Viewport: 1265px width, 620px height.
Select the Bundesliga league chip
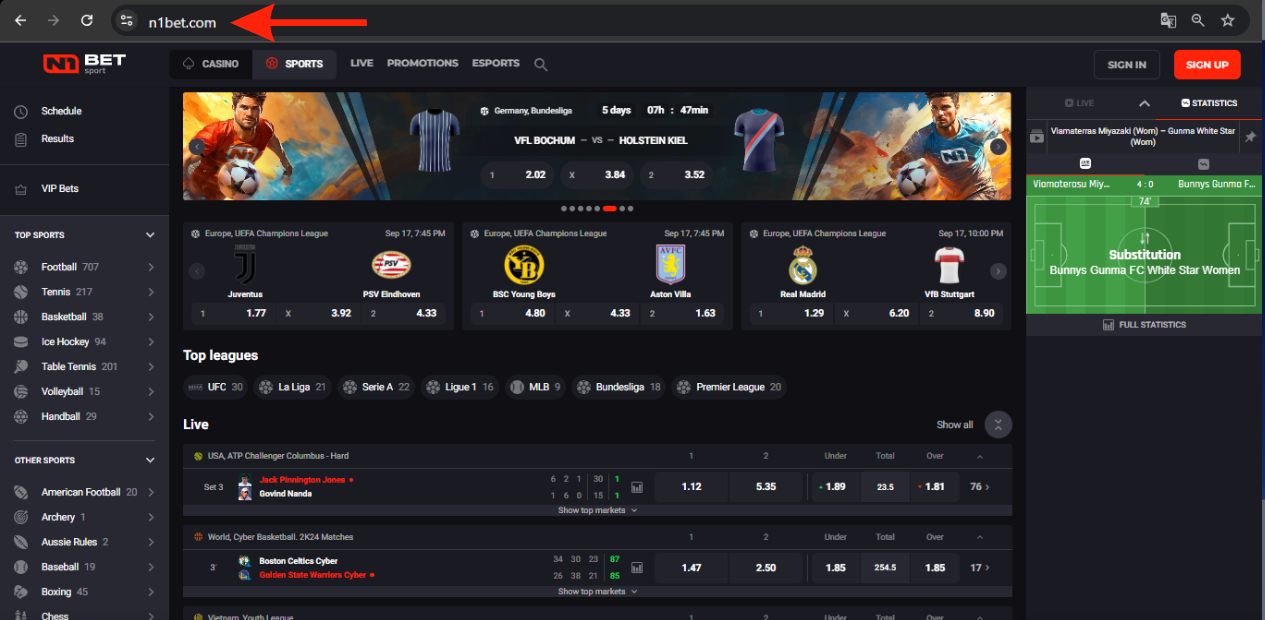pos(618,387)
